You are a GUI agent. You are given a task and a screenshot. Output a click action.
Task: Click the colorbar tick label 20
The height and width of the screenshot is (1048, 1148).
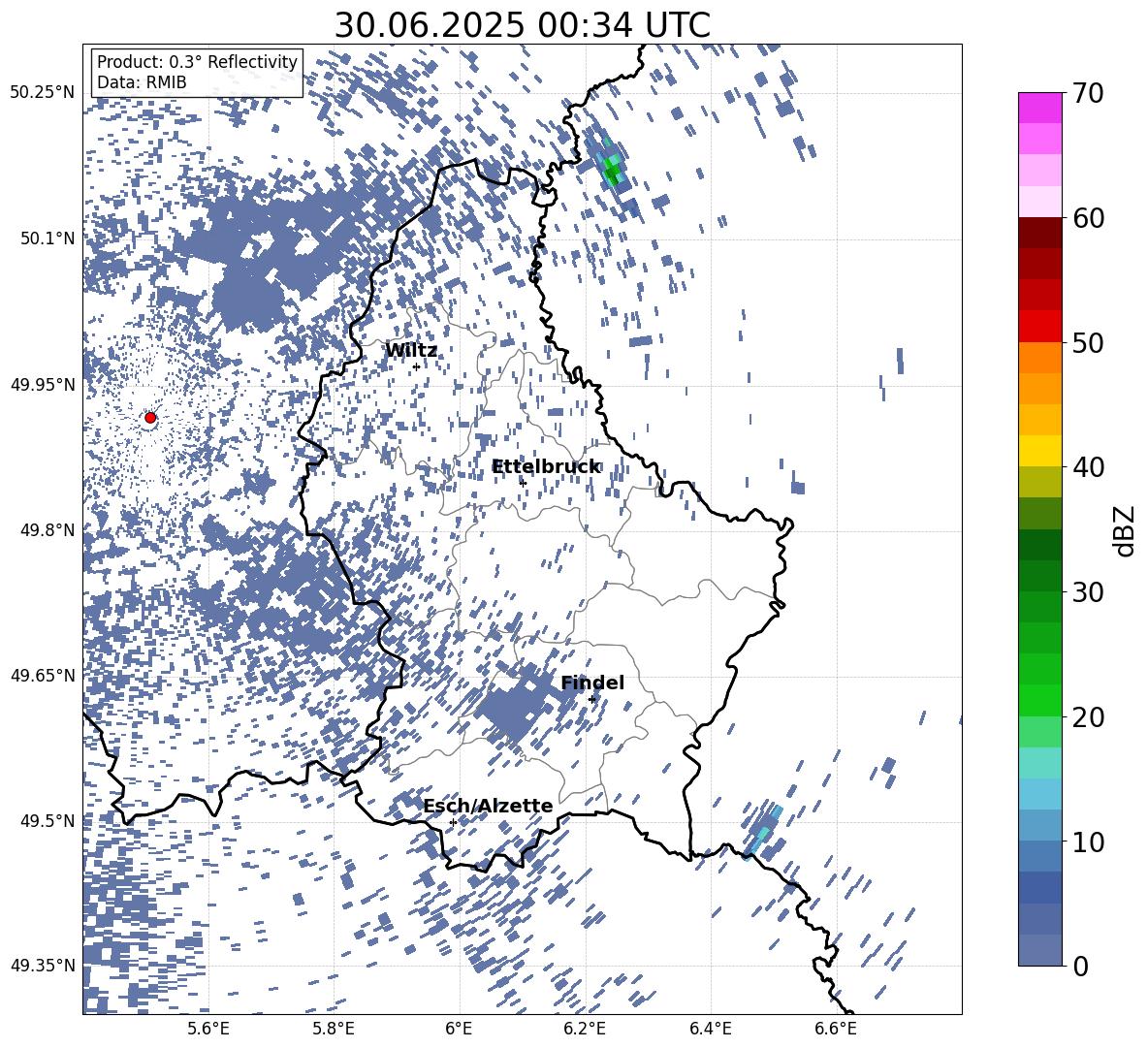[1089, 717]
